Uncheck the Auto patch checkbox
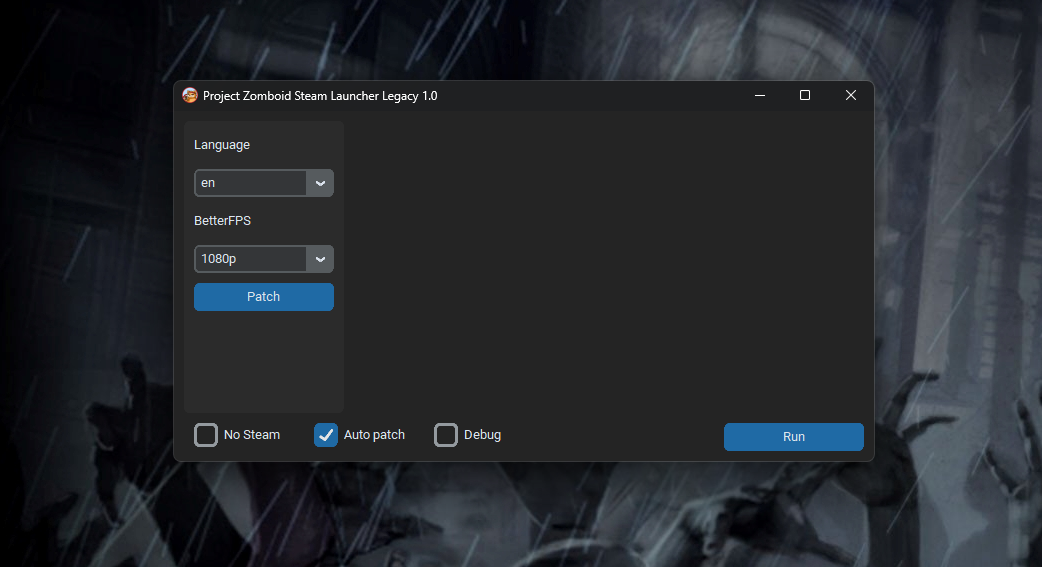This screenshot has width=1042, height=567. [326, 435]
